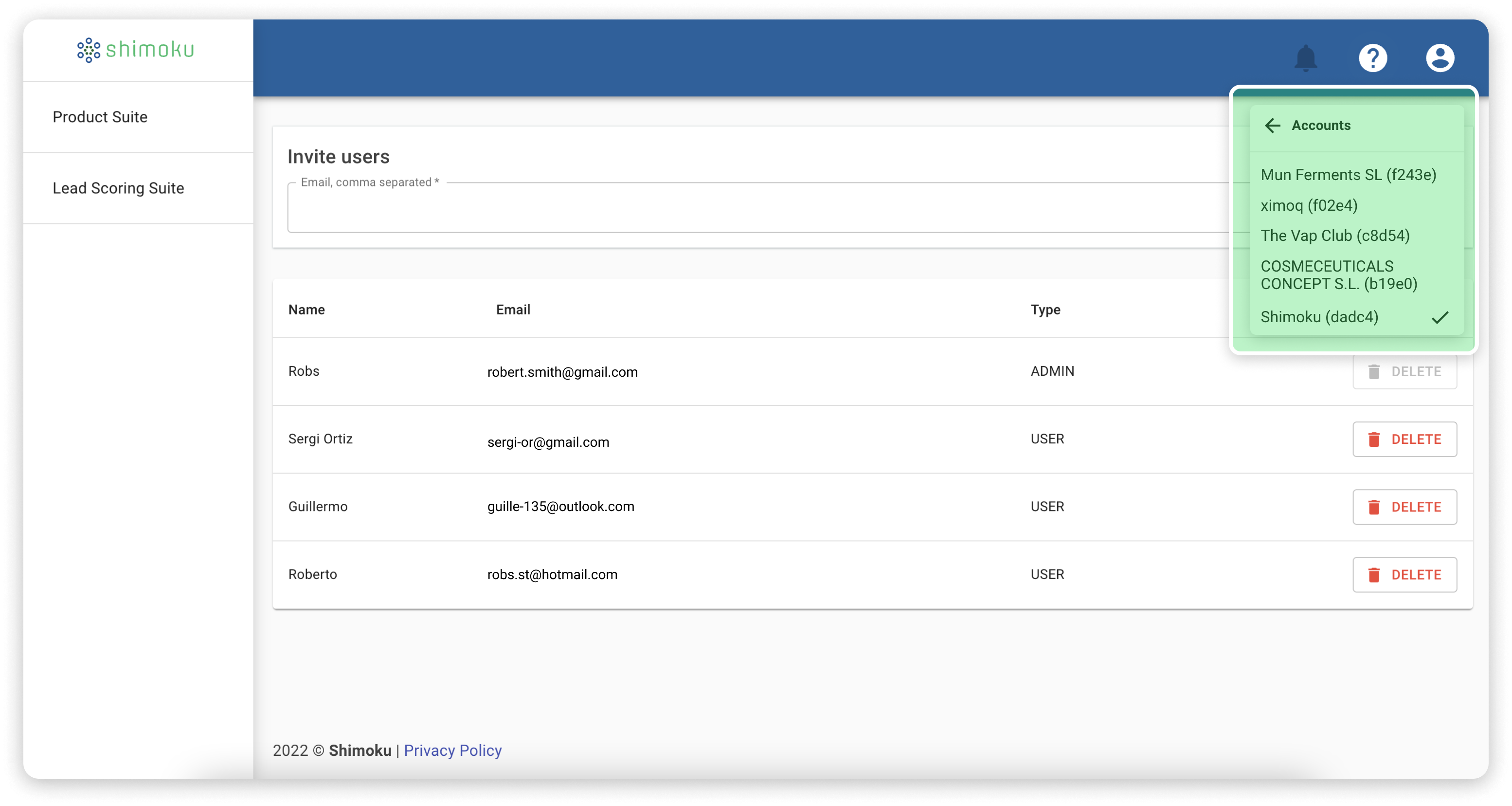Open Product Suite in the sidebar

point(139,117)
